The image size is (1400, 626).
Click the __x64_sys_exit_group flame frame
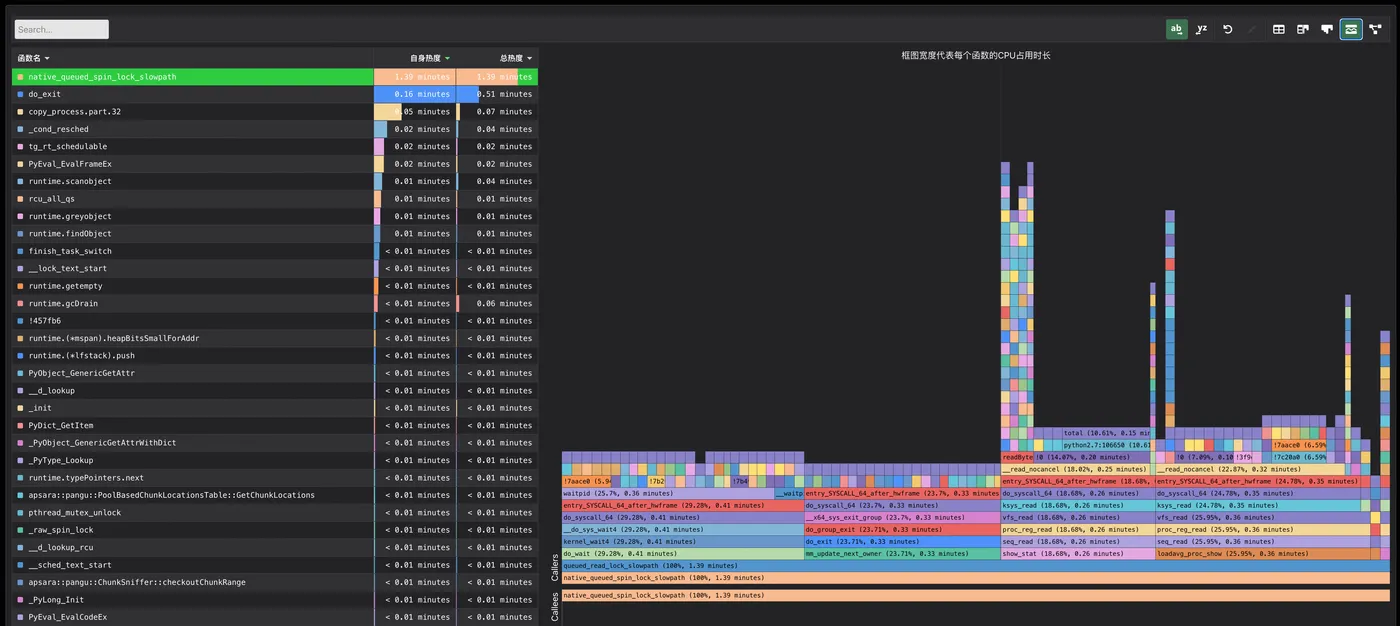pyautogui.click(x=902, y=517)
